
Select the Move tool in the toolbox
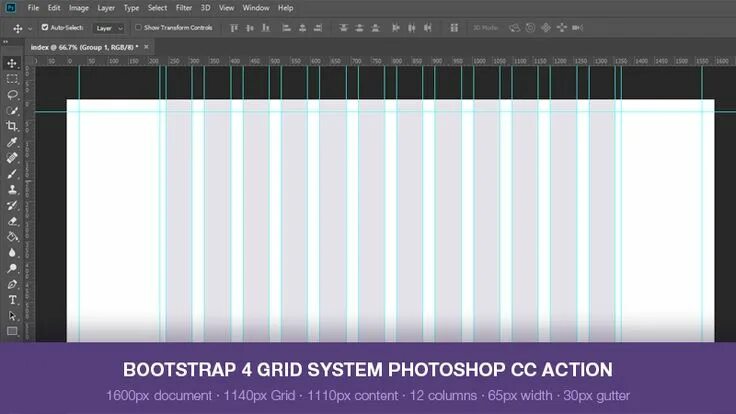coord(12,63)
